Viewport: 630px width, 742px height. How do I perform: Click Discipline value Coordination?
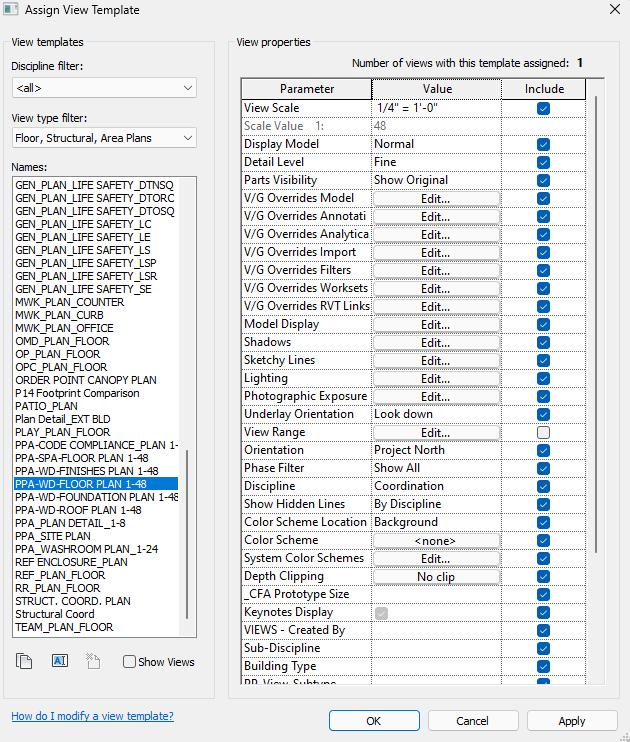(x=436, y=486)
